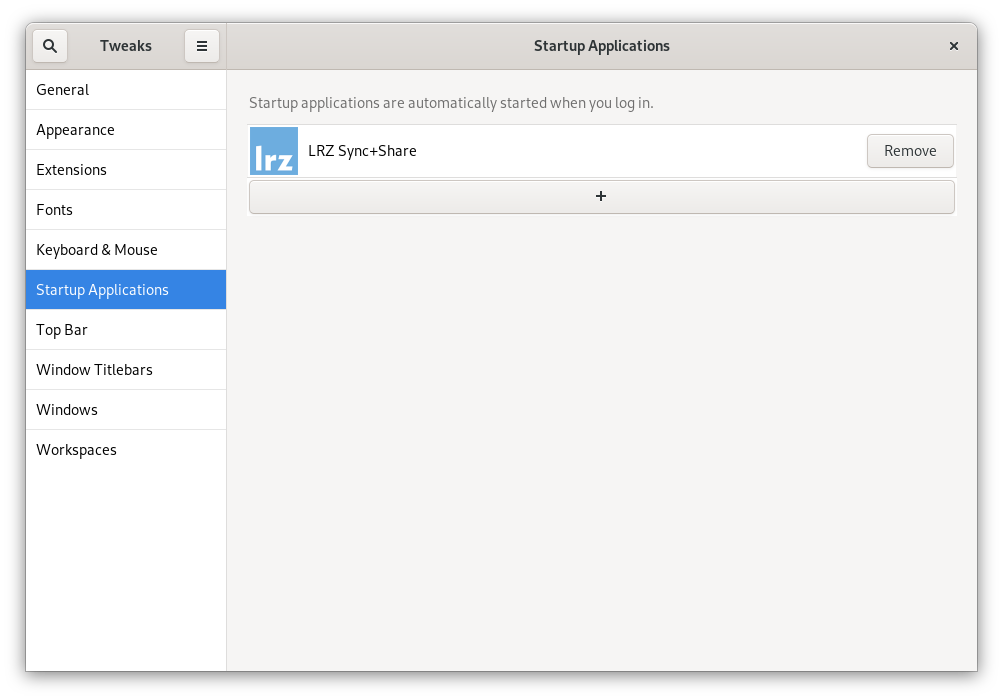Open the search in Tweaks

pyautogui.click(x=50, y=46)
